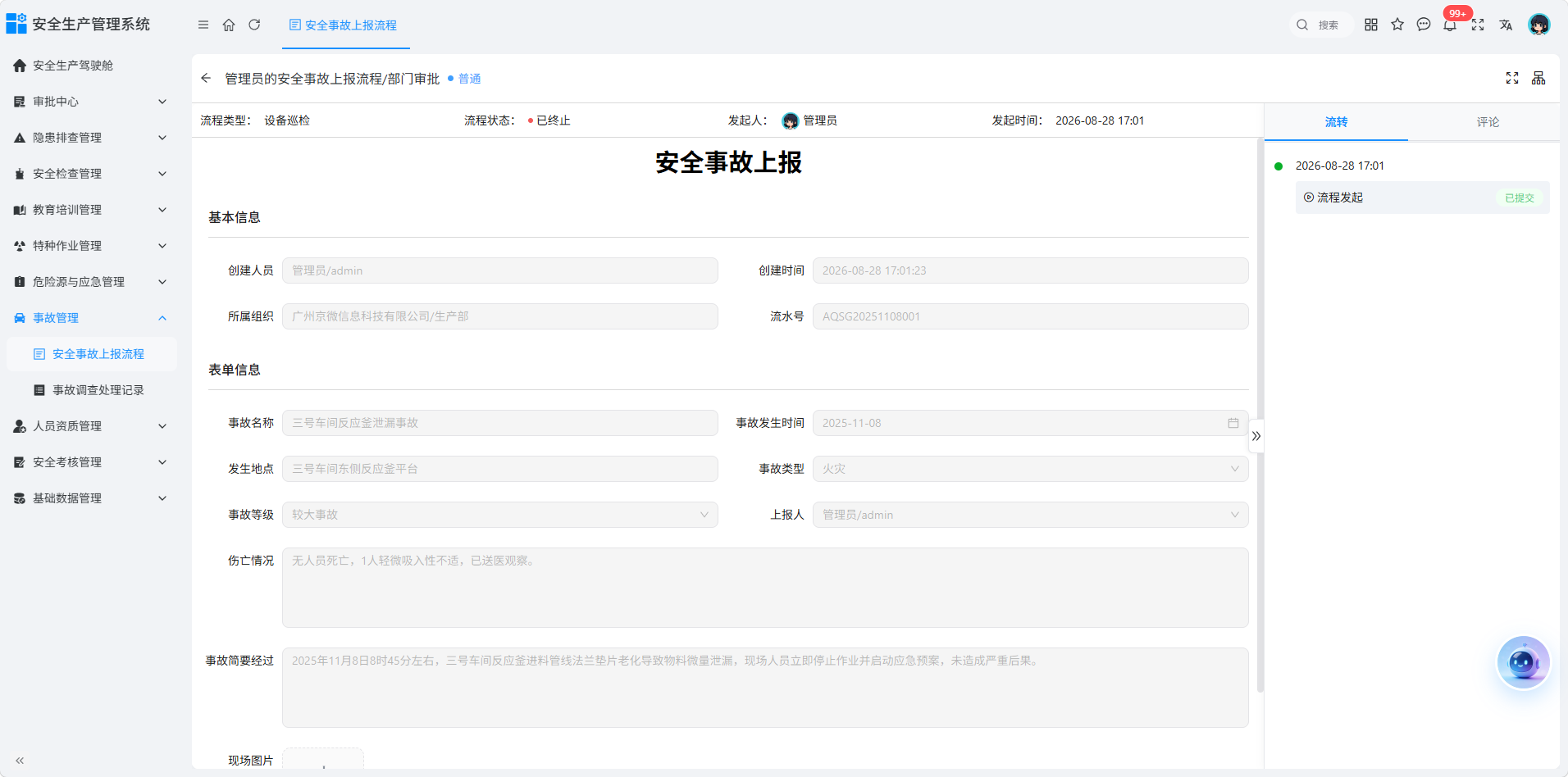Viewport: 1568px width, 777px height.
Task: Open notifications bell with 99+ badge
Action: [1450, 25]
